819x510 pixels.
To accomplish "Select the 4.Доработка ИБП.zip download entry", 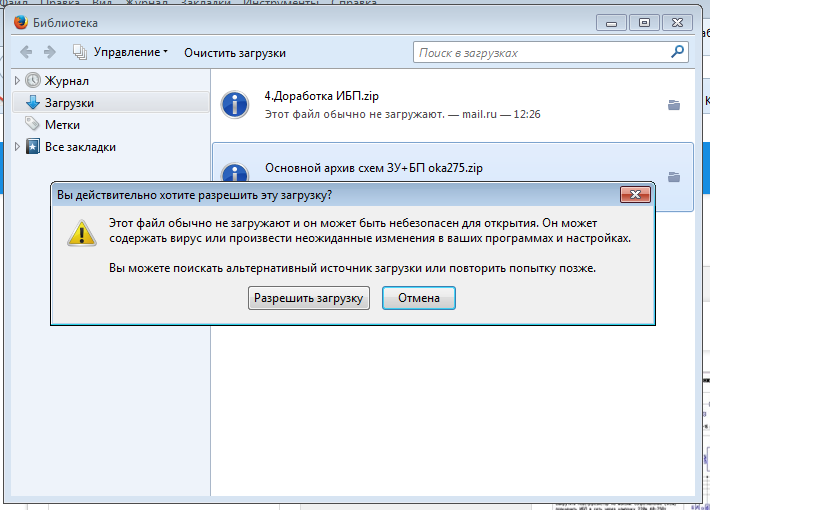I will (x=440, y=105).
